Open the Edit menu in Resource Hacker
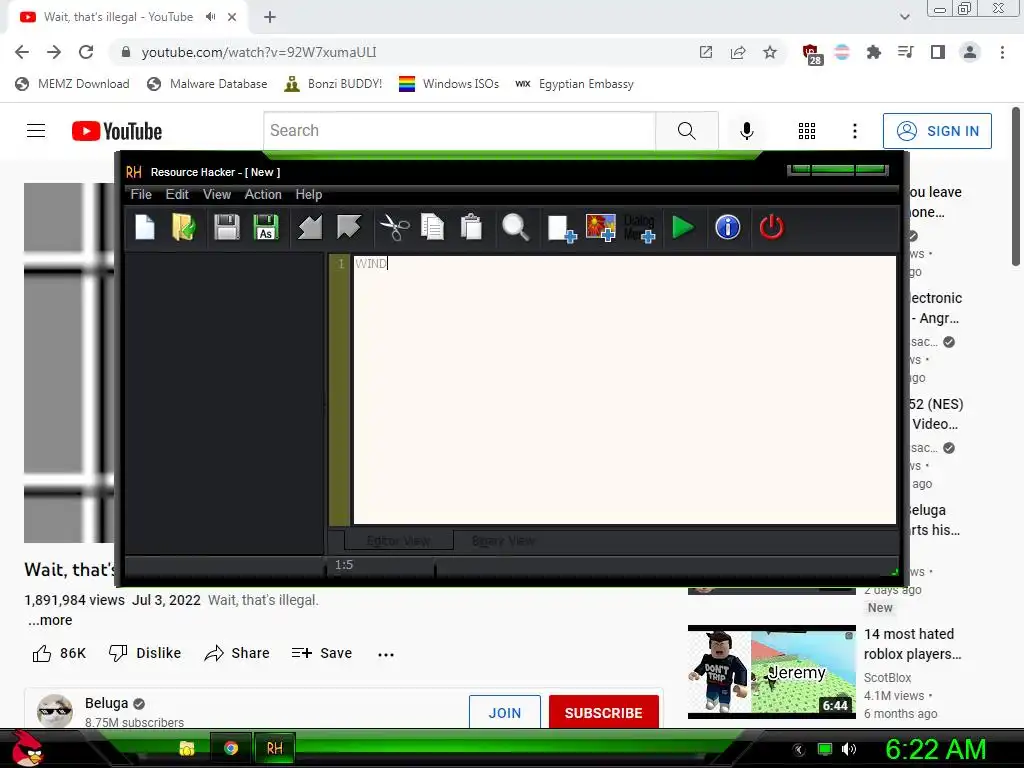This screenshot has width=1024, height=768. 177,195
